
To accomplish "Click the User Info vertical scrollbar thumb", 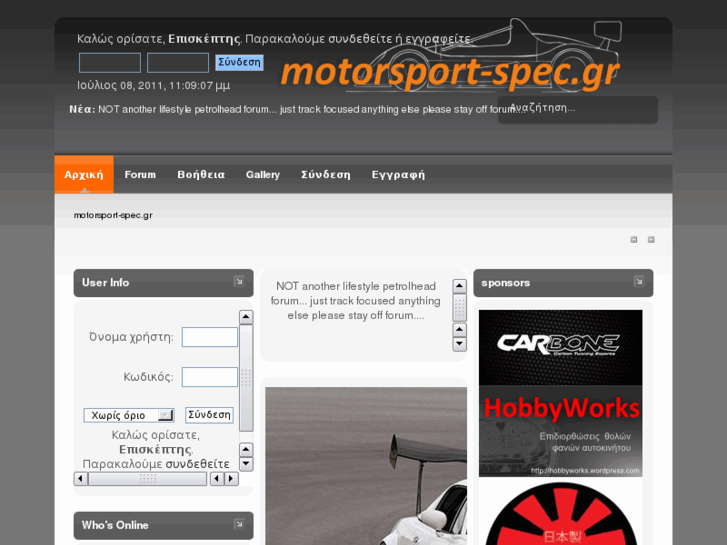I will [246, 378].
